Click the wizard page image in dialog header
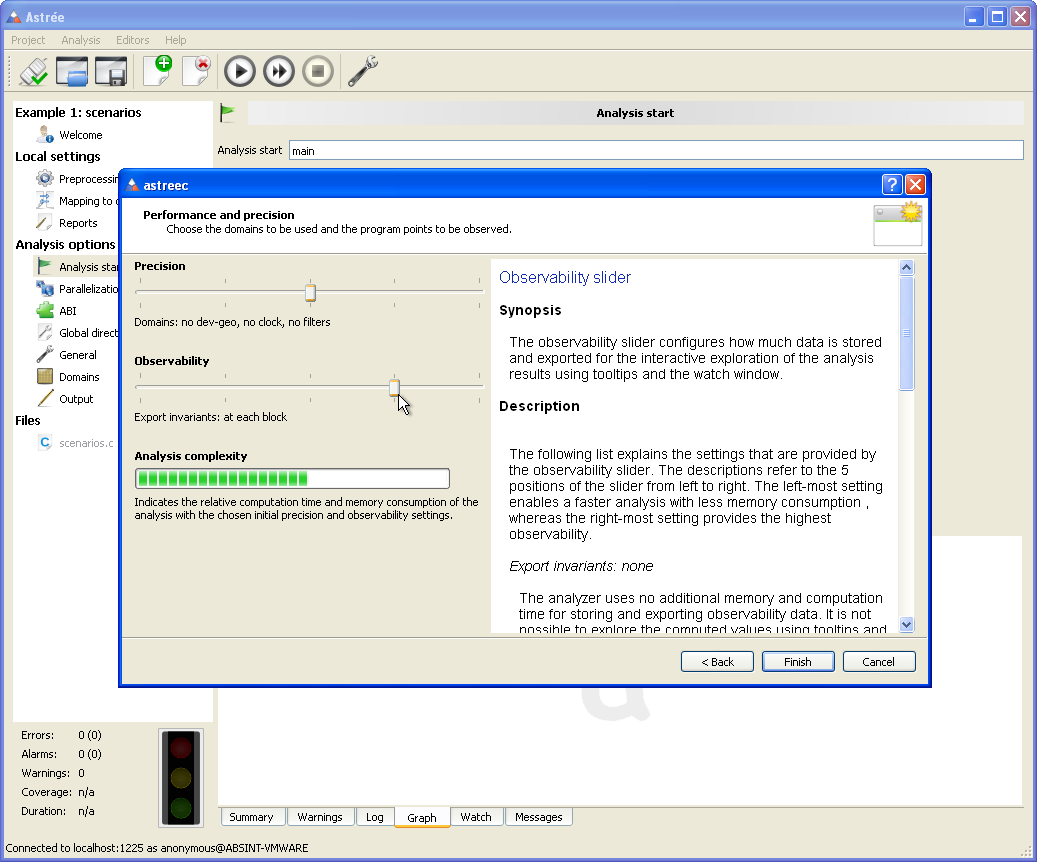1037x862 pixels. 898,224
